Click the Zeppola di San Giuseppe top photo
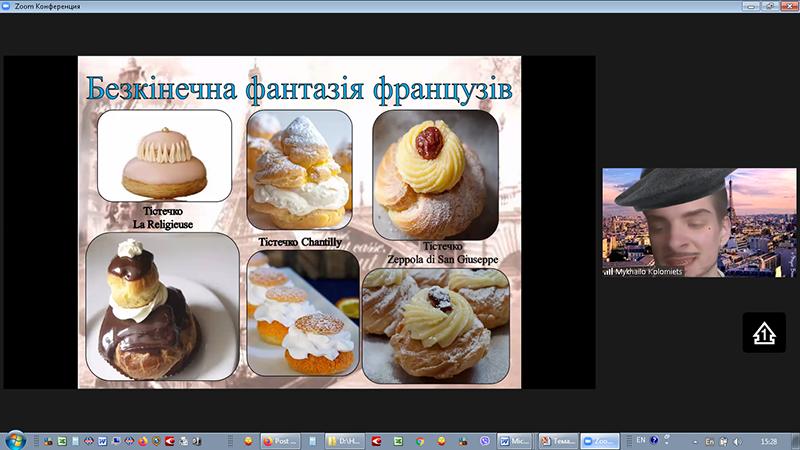Image resolution: width=800 pixels, height=450 pixels. coord(435,173)
